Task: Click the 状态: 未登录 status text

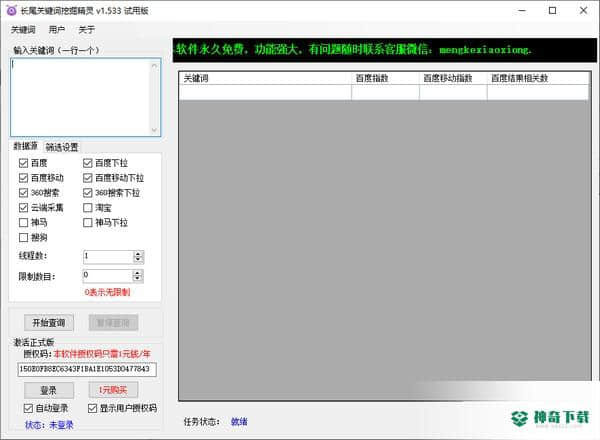Action: tap(49, 425)
